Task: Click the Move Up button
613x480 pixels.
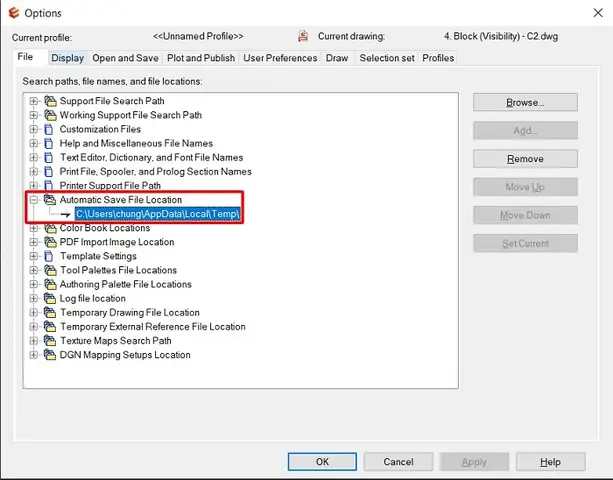Action: [x=525, y=187]
